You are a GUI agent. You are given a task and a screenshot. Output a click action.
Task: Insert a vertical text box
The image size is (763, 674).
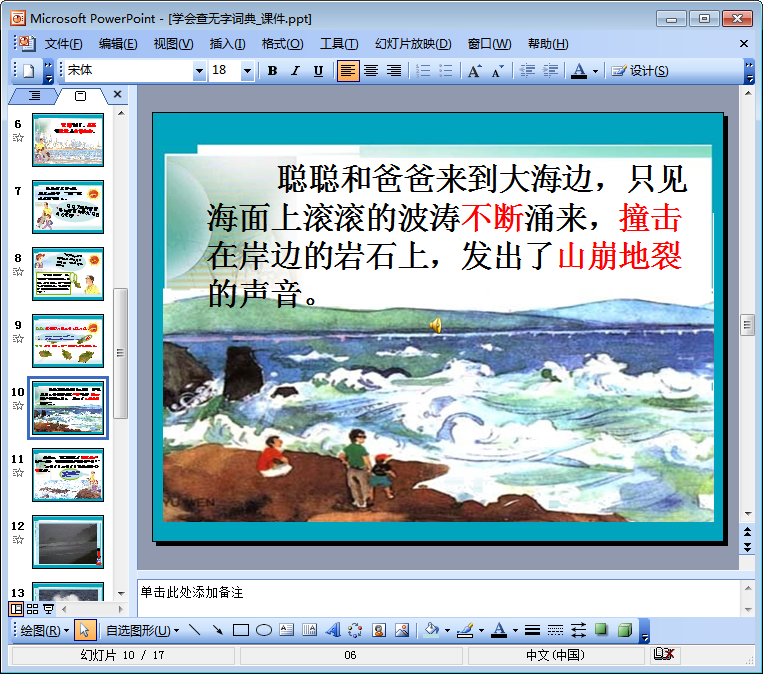(309, 630)
